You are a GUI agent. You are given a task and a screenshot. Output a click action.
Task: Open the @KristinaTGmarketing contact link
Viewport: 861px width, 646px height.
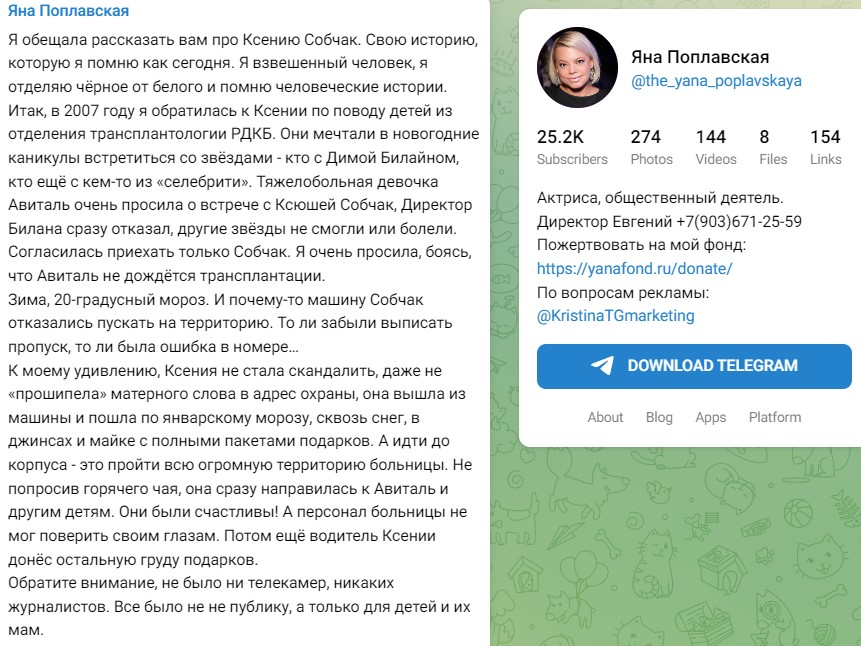tap(616, 316)
